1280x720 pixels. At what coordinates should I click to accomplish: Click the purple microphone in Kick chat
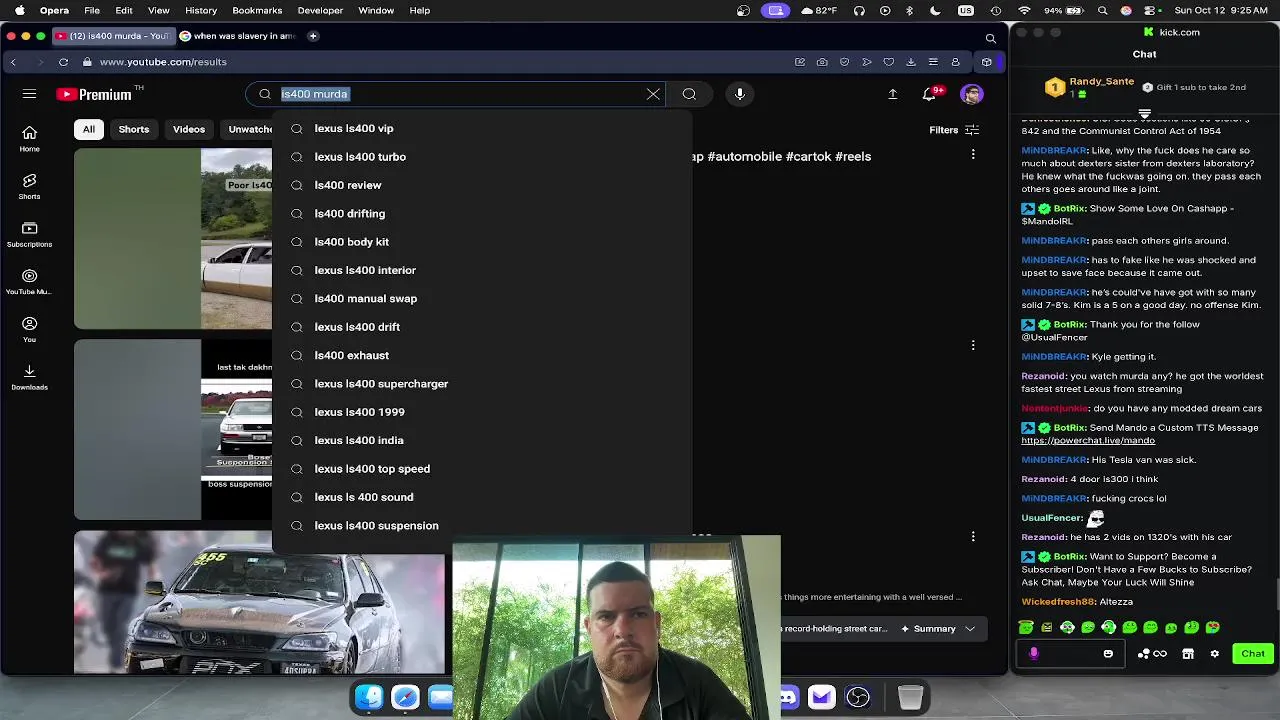[x=1034, y=654]
